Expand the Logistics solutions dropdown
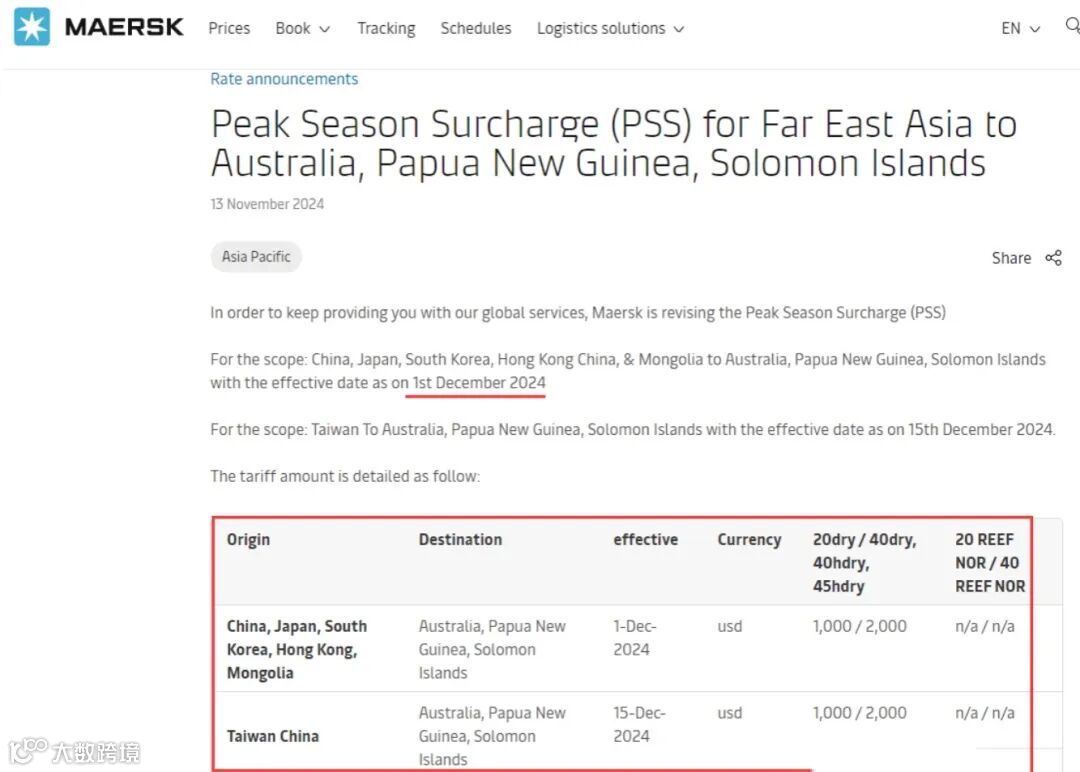Screen dimensions: 1080x772 (x=610, y=28)
